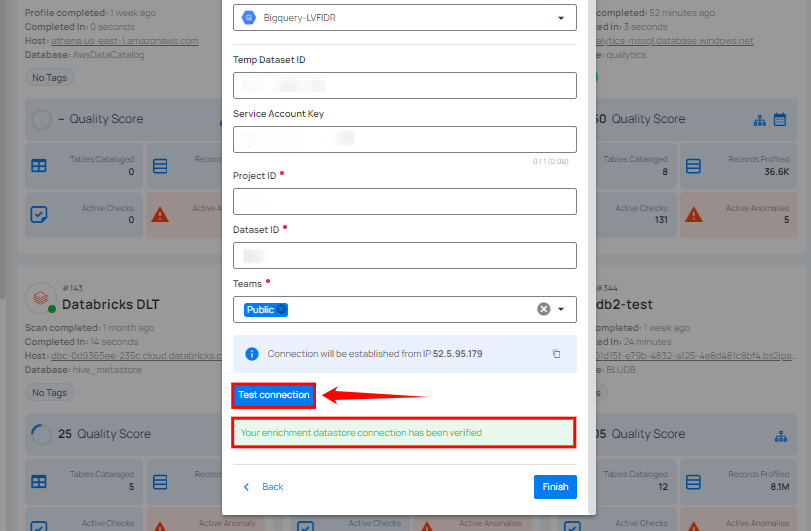Screen dimensions: 811x531
Task: Focus the Project ID input
Action: [x=404, y=201]
